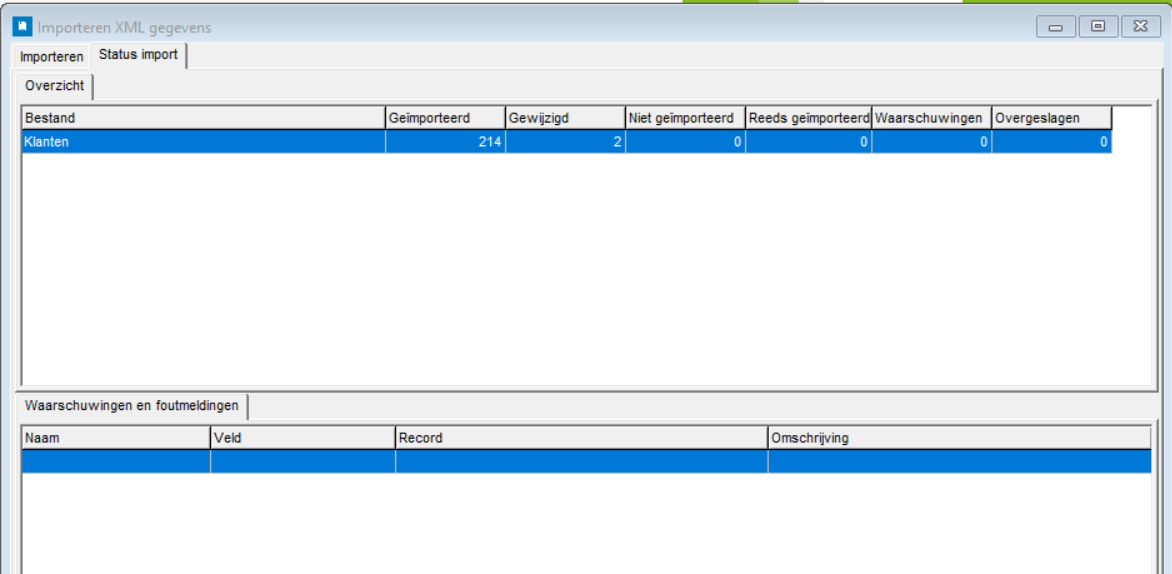
Task: Click the Omschrijving column header
Action: coord(958,438)
